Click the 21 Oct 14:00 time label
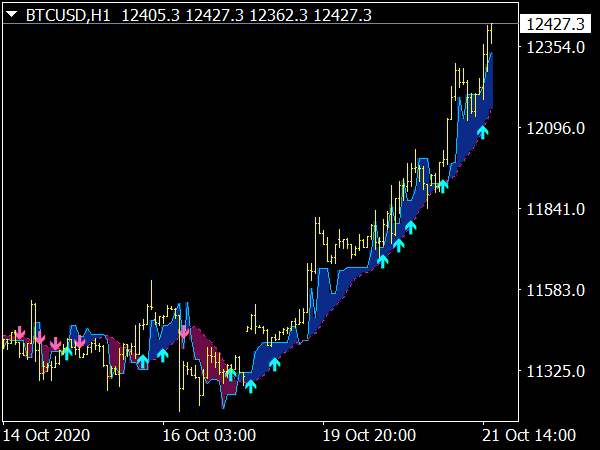This screenshot has height=450, width=600. point(529,435)
